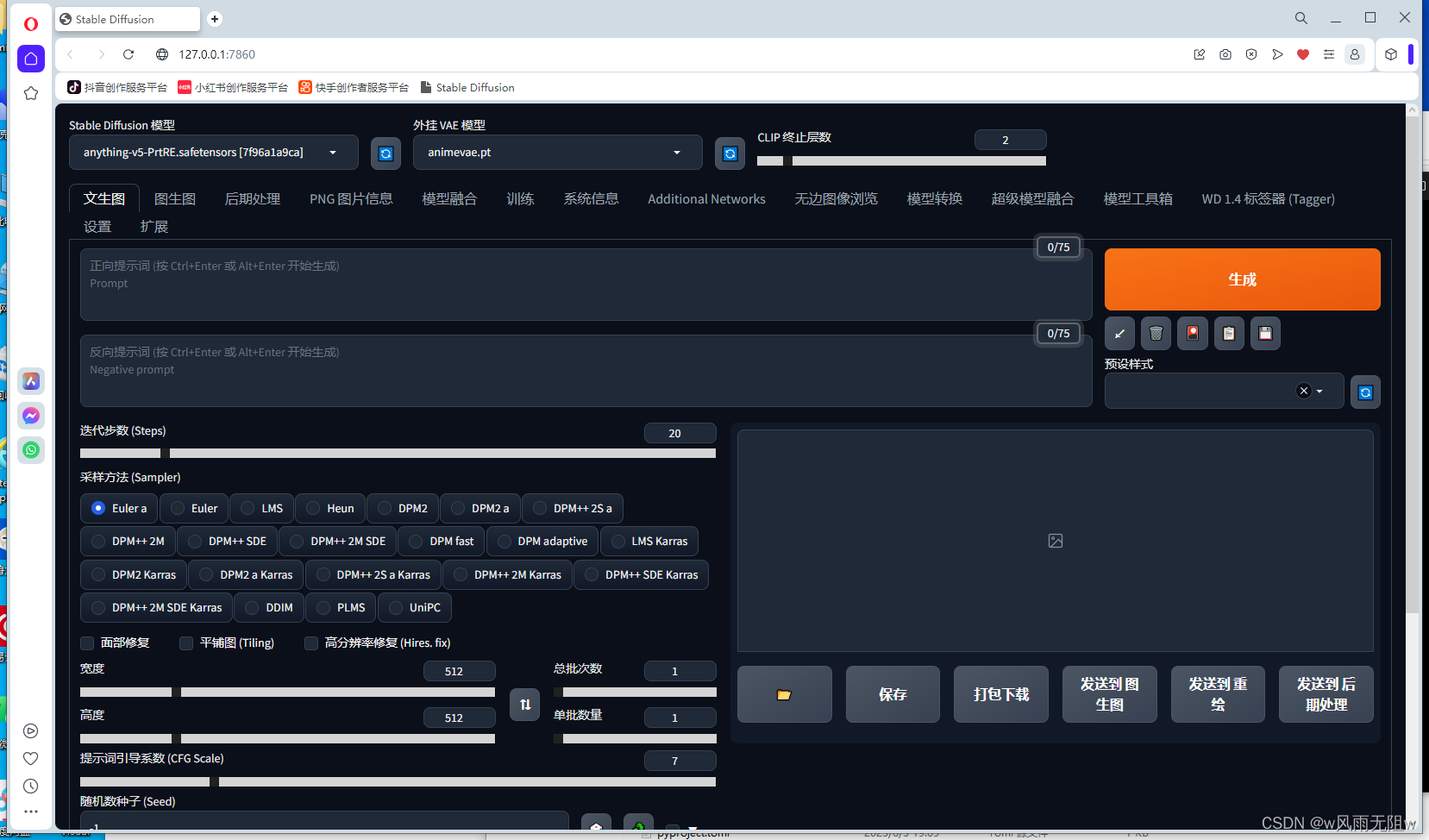Show extra networks via red card icon
The width and height of the screenshot is (1429, 840).
(x=1192, y=333)
